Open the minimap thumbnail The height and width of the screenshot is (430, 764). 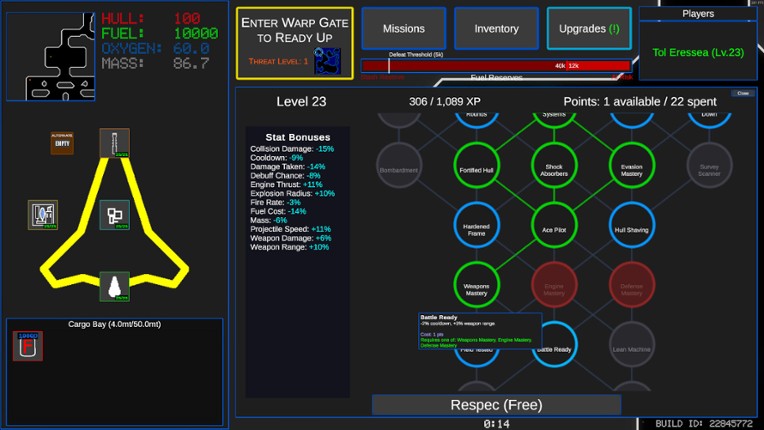click(51, 56)
